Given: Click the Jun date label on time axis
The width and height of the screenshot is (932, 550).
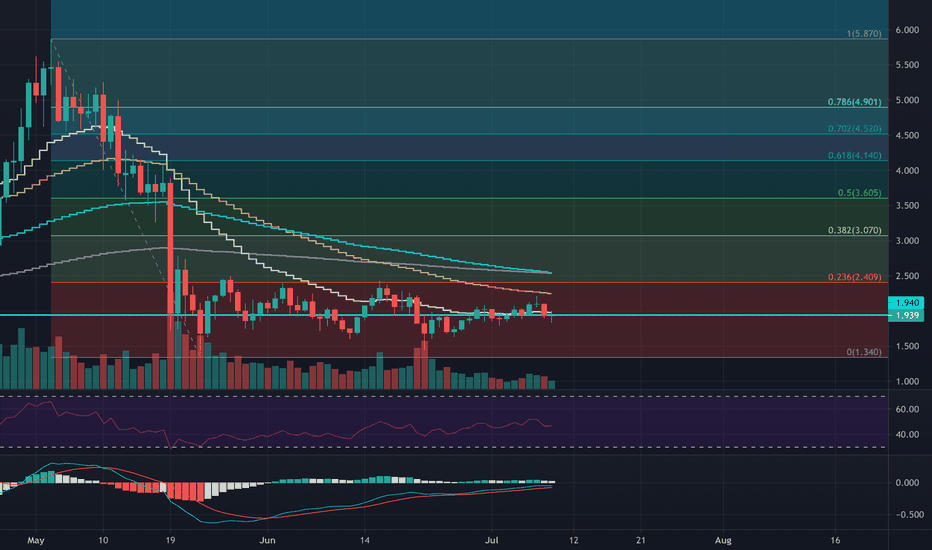Looking at the screenshot, I should tap(267, 540).
